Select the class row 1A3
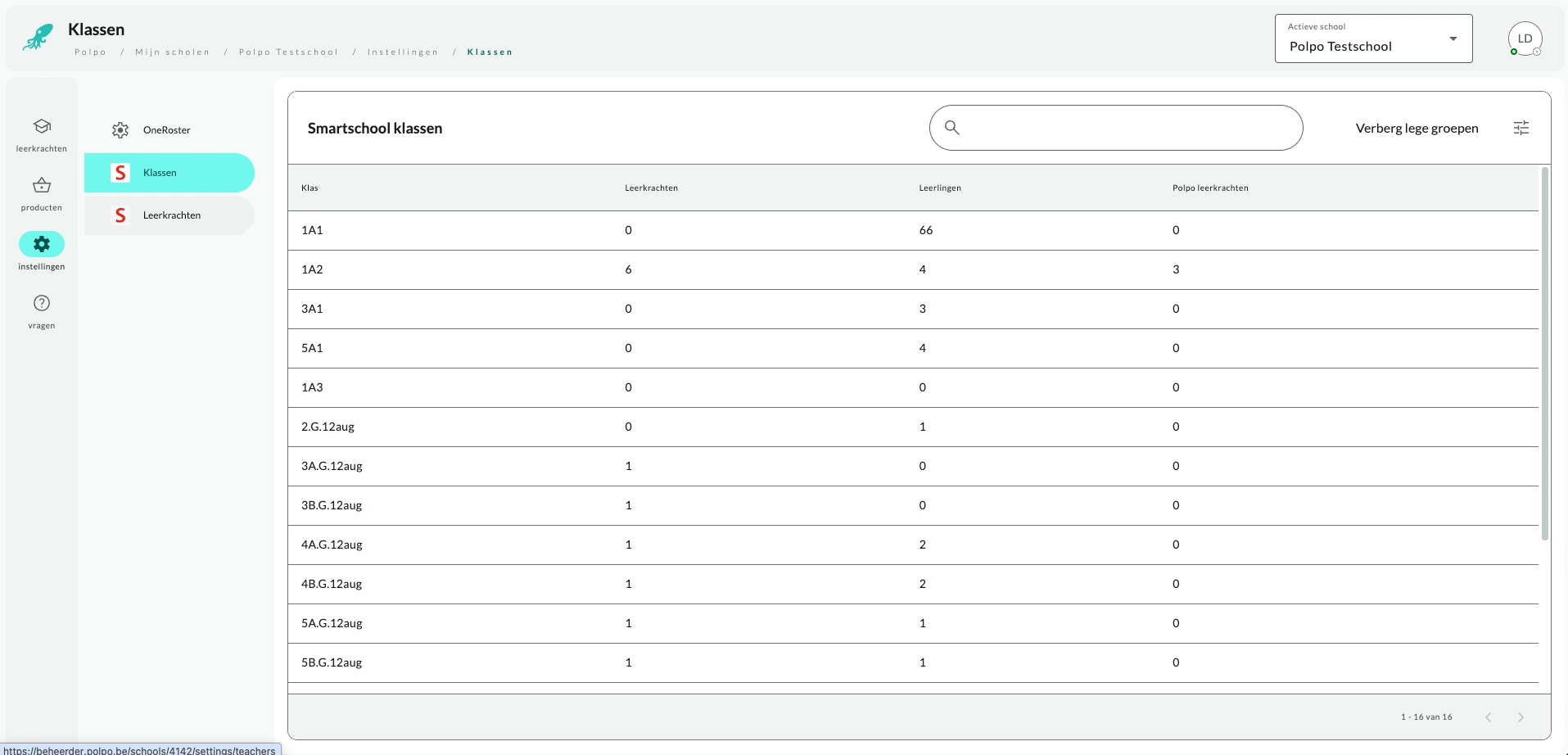This screenshot has width=1568, height=755. click(913, 388)
